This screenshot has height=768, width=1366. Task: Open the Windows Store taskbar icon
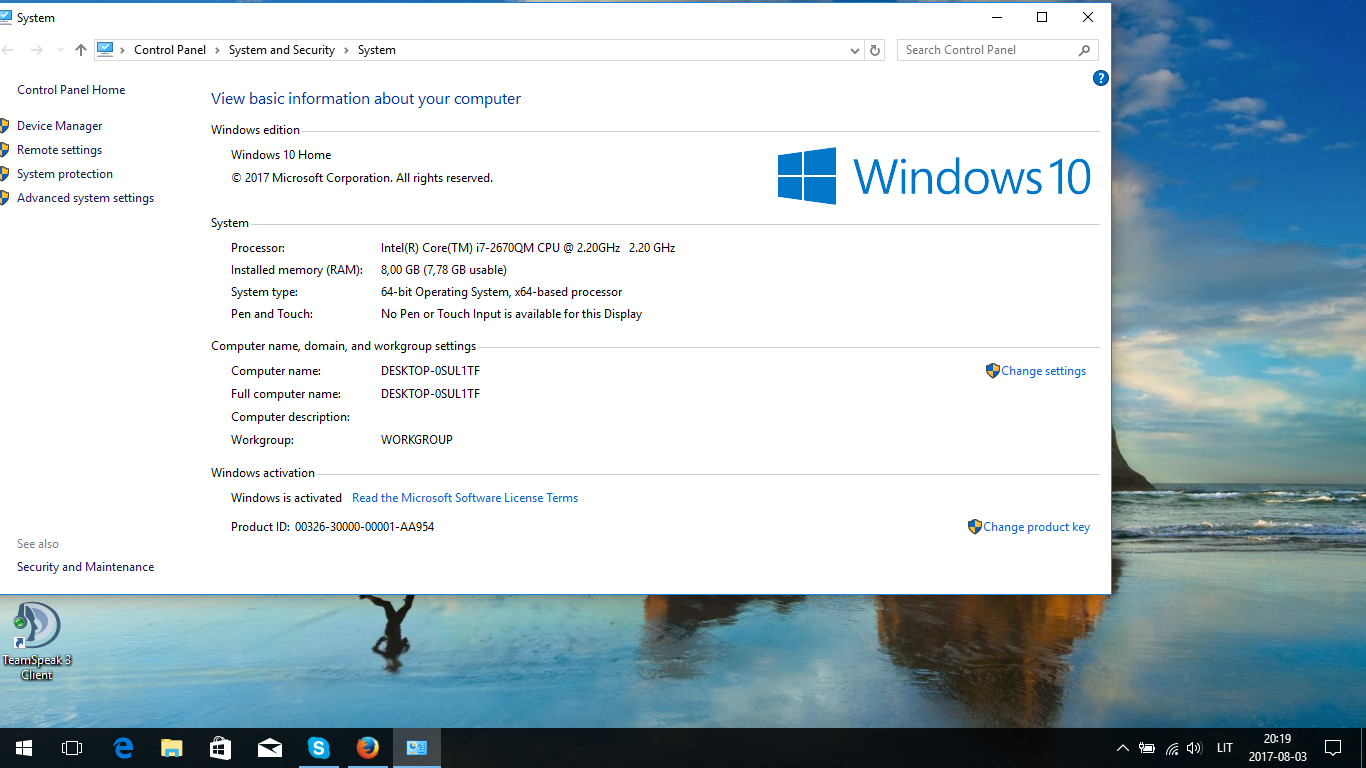pos(221,748)
